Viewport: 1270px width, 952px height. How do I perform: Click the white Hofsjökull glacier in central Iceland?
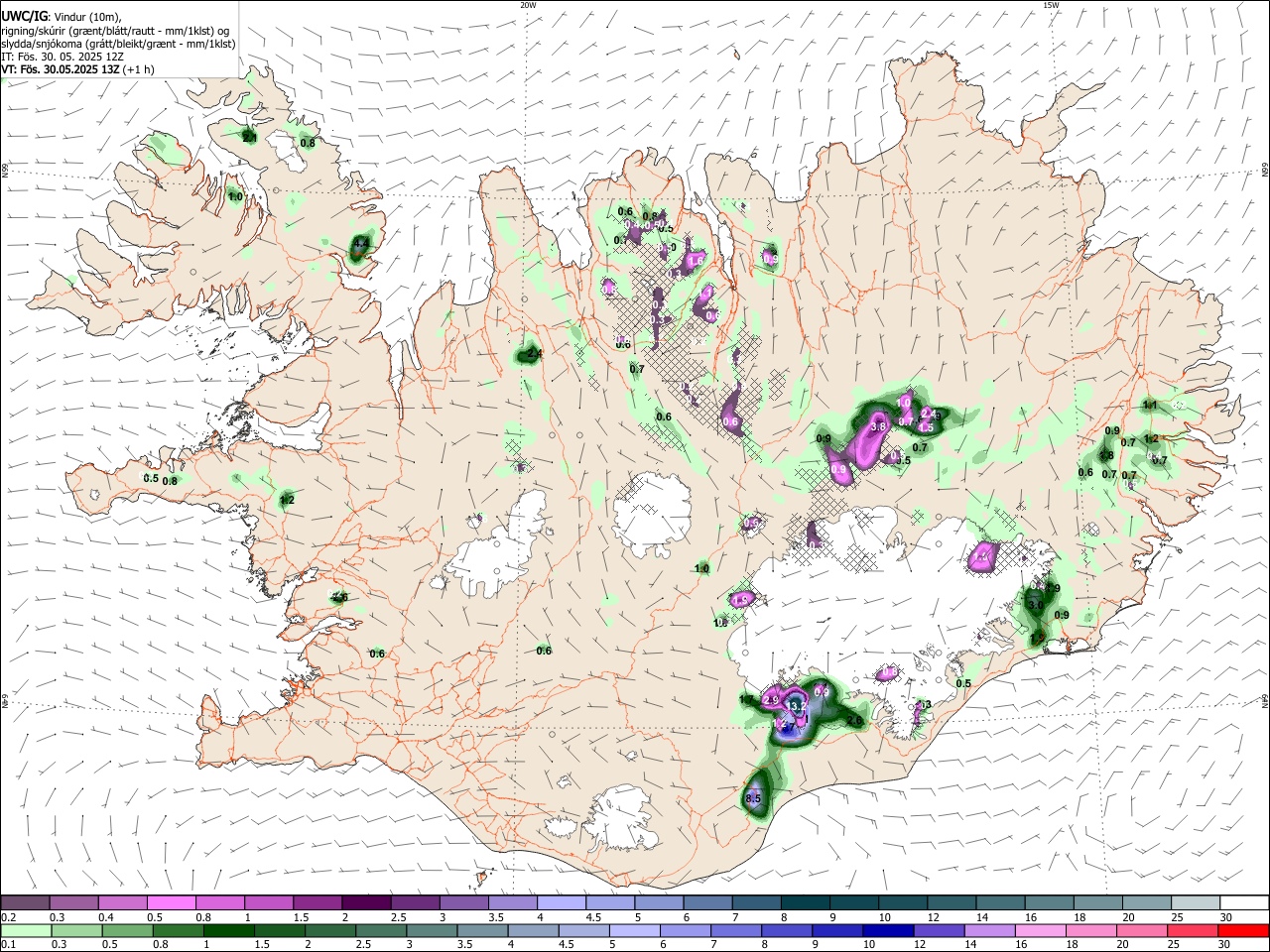(x=652, y=513)
